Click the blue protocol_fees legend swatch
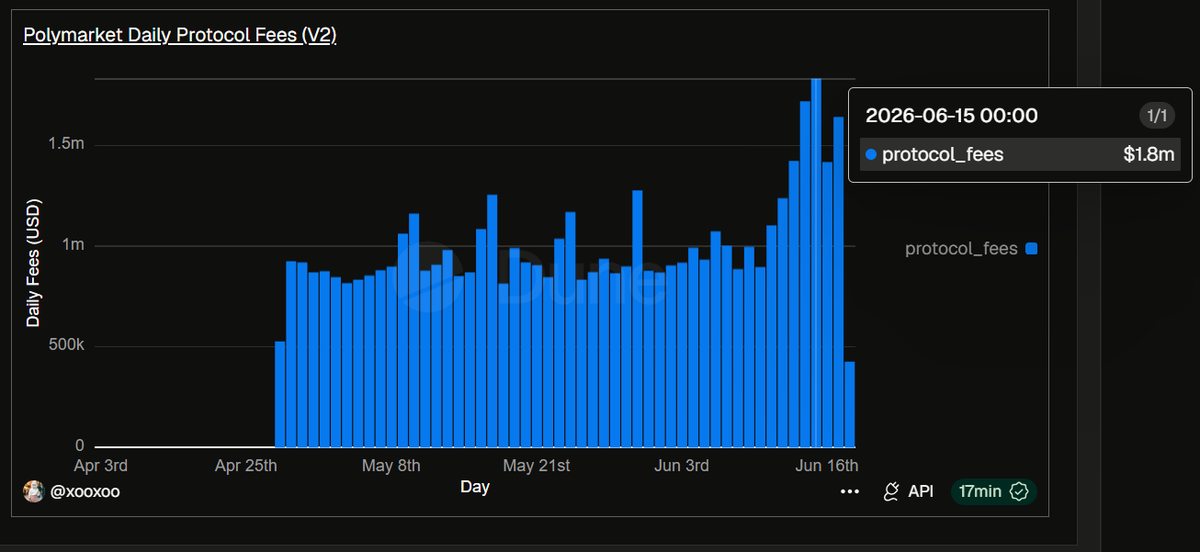1200x552 pixels. (x=1031, y=248)
